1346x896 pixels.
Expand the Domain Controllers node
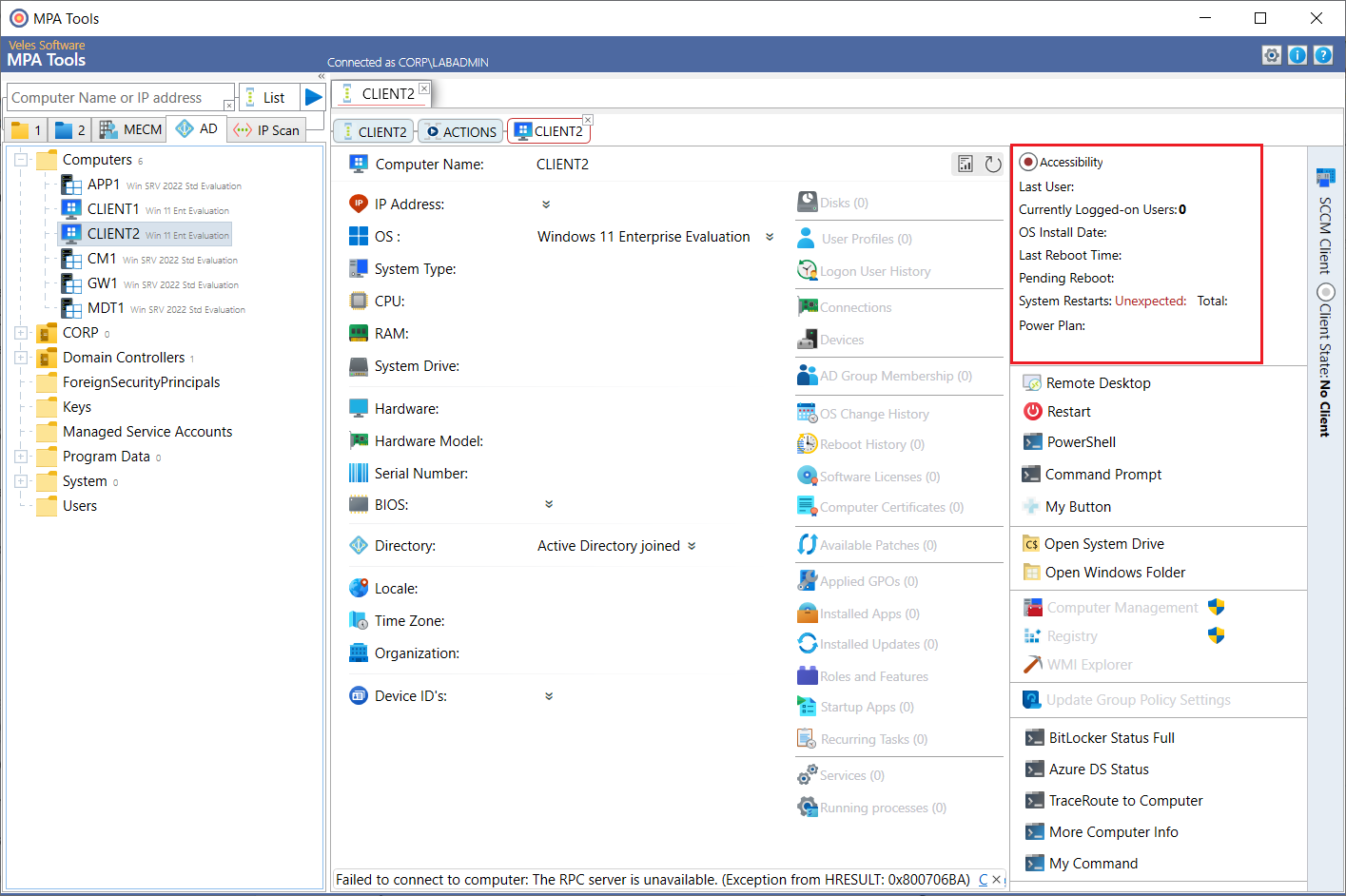(x=21, y=358)
